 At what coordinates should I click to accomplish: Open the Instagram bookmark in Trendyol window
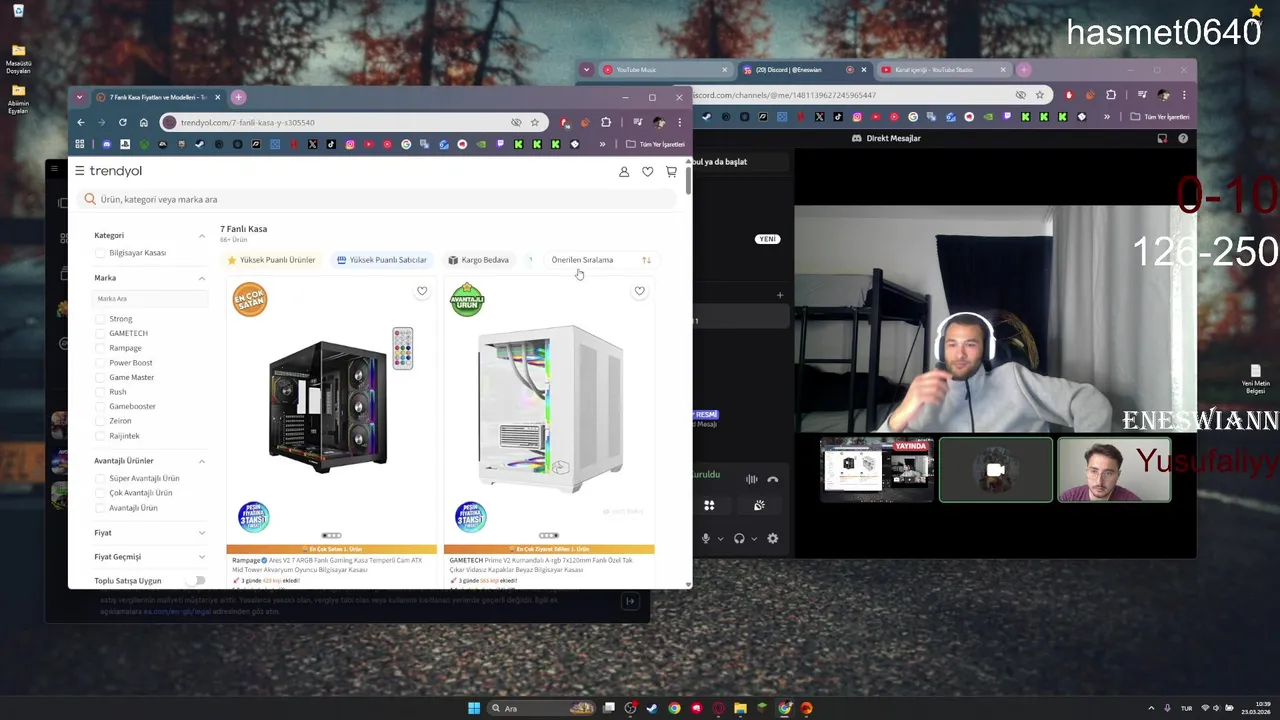(x=350, y=144)
